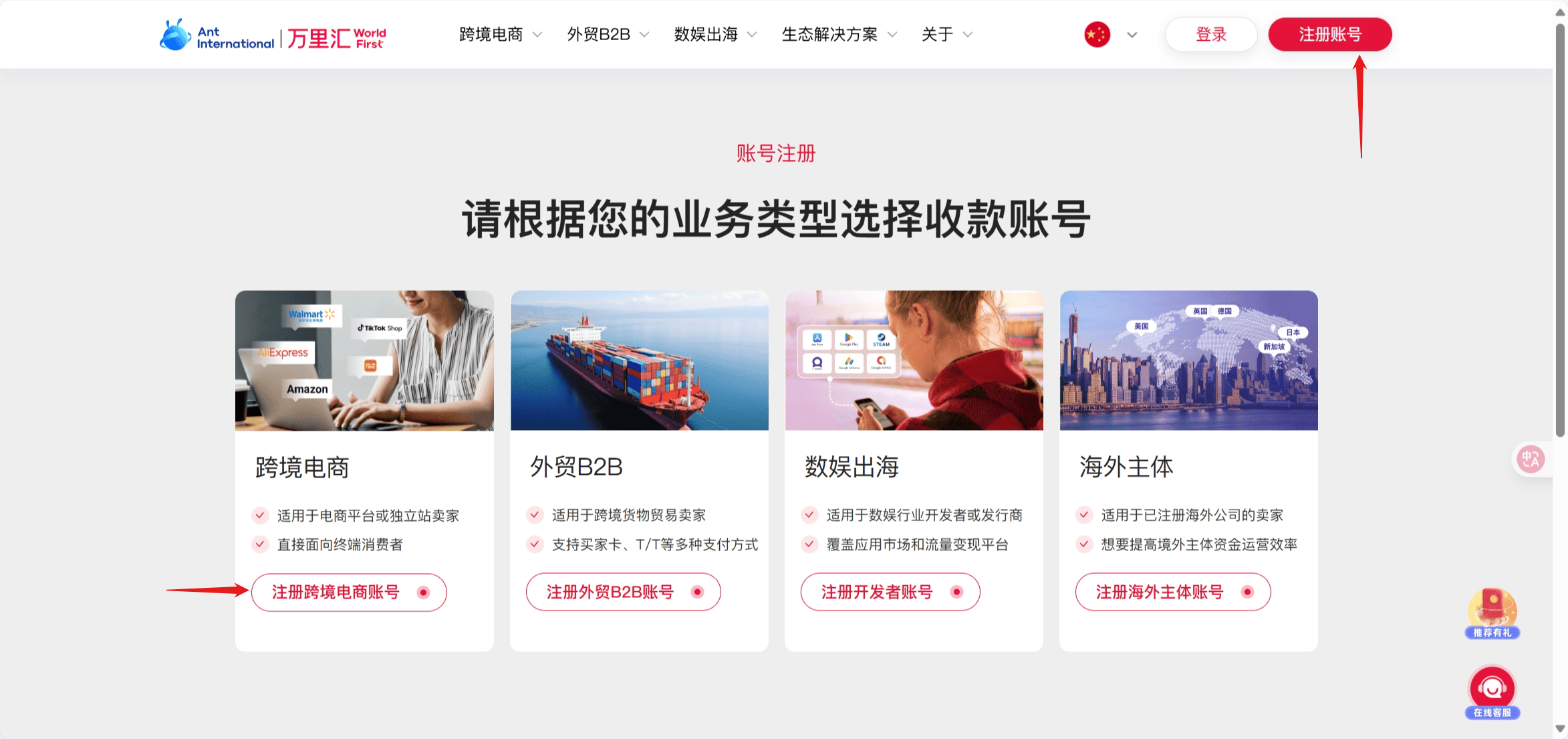Click the floating translate icon at right edge
1568x739 pixels.
click(x=1531, y=459)
